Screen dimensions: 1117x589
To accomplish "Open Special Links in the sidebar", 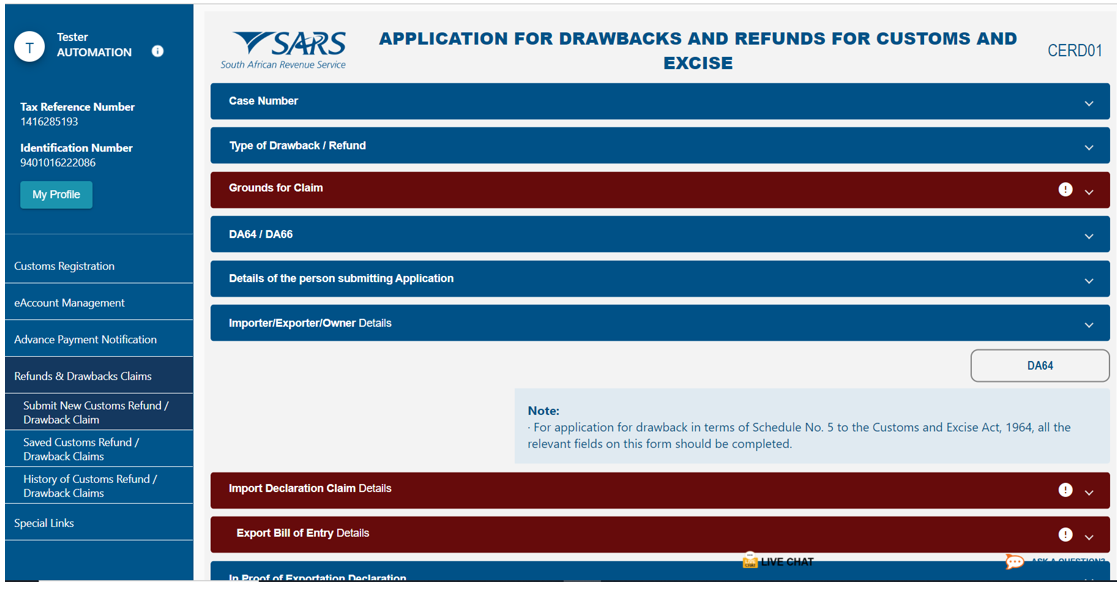I will click(x=99, y=523).
